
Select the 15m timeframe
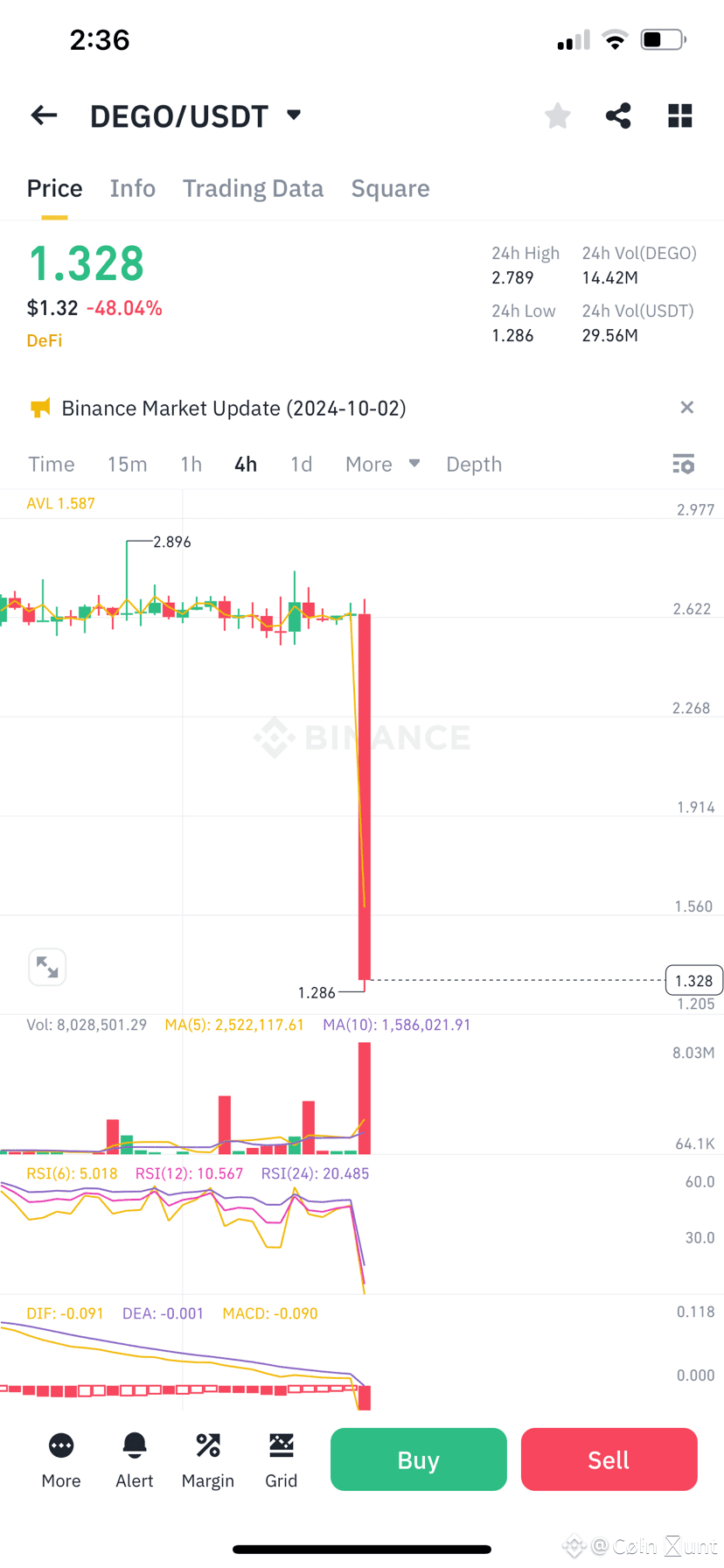tap(127, 464)
